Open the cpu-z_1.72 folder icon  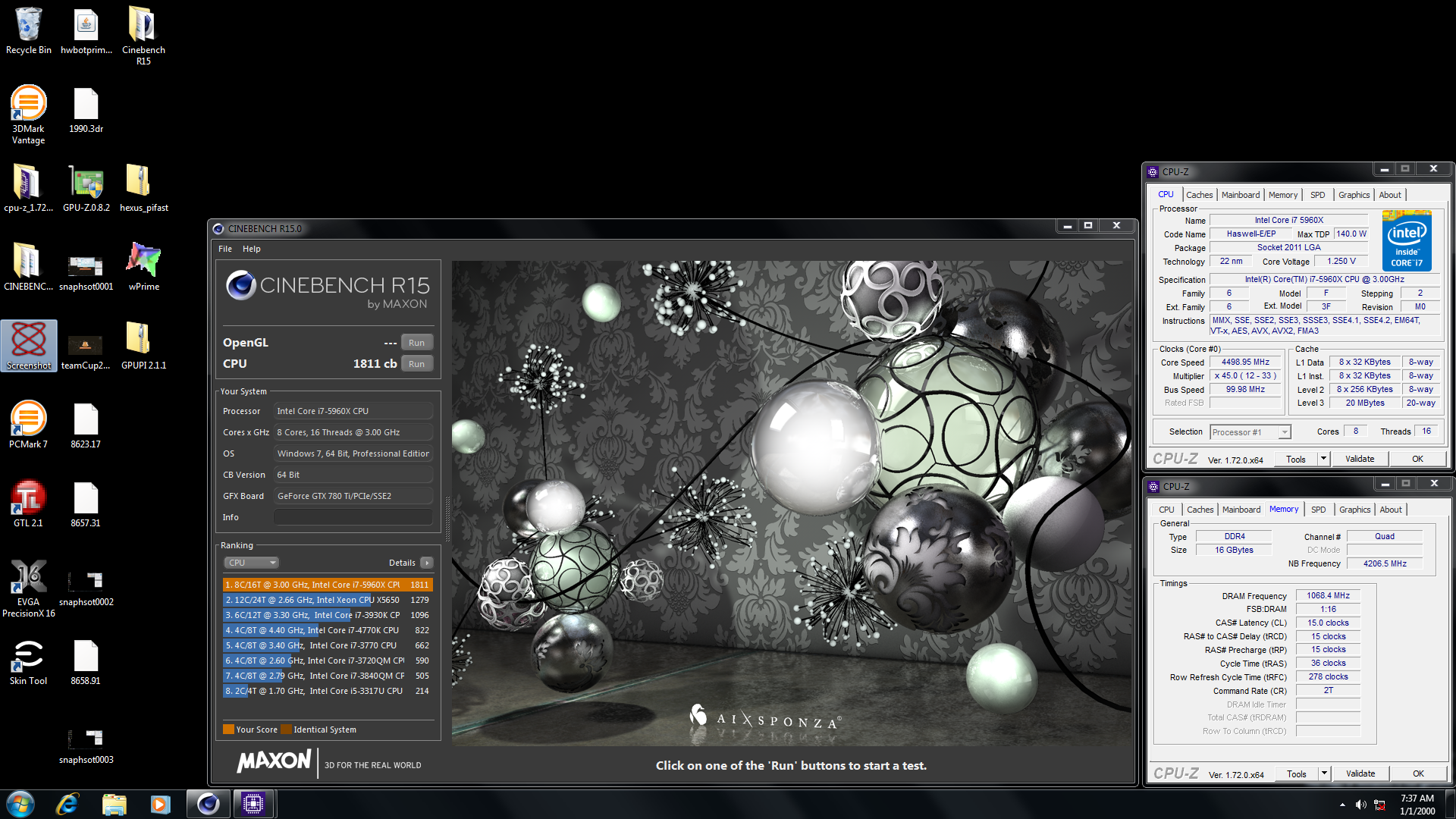[29, 188]
